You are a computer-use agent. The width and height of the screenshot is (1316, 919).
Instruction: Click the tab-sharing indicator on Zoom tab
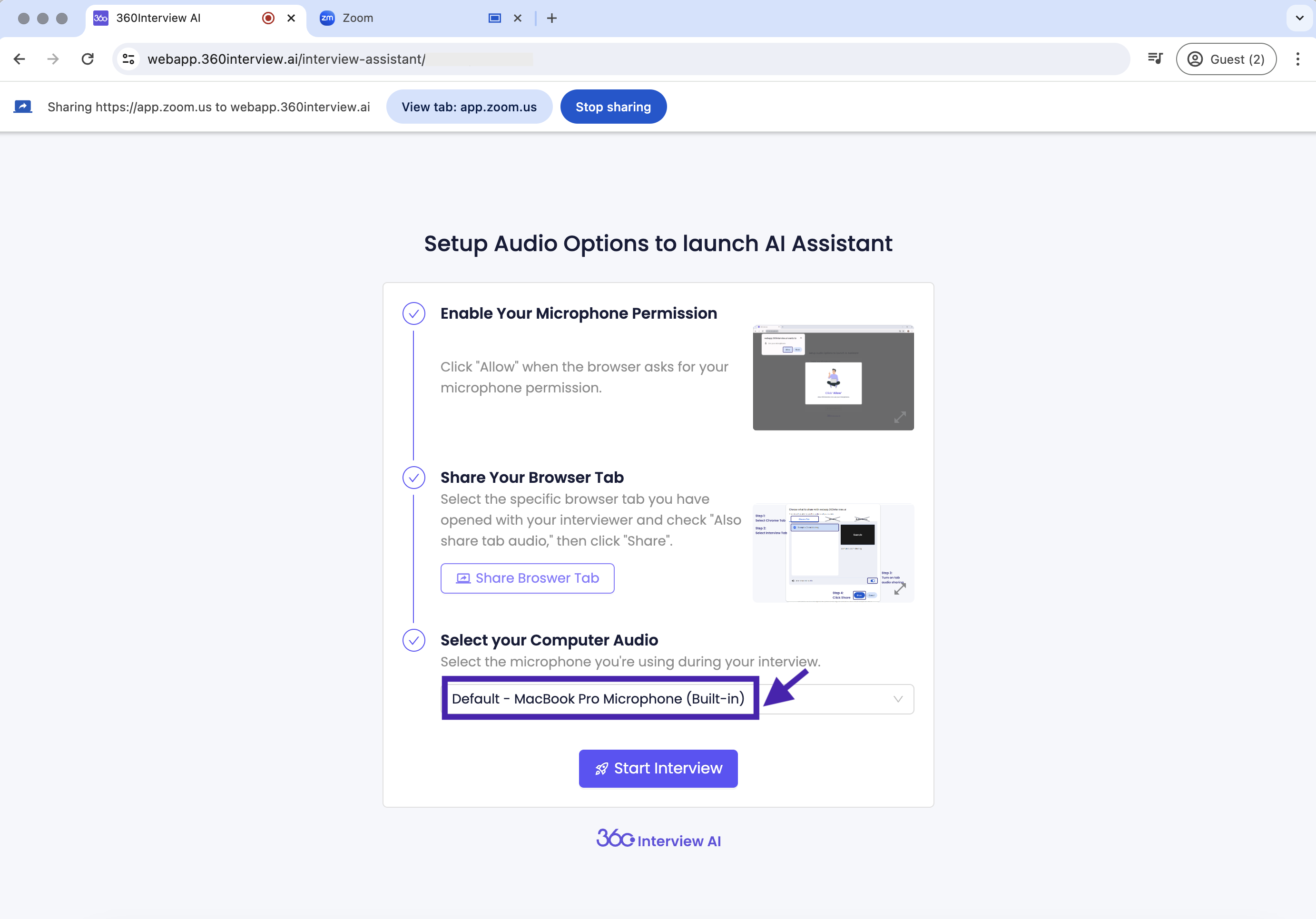click(x=495, y=19)
